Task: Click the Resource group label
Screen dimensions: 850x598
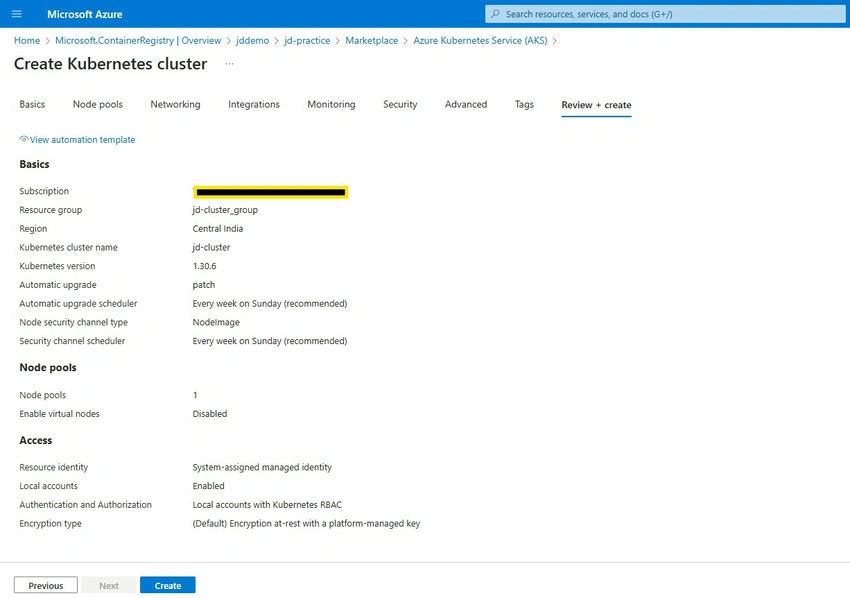Action: pyautogui.click(x=50, y=210)
